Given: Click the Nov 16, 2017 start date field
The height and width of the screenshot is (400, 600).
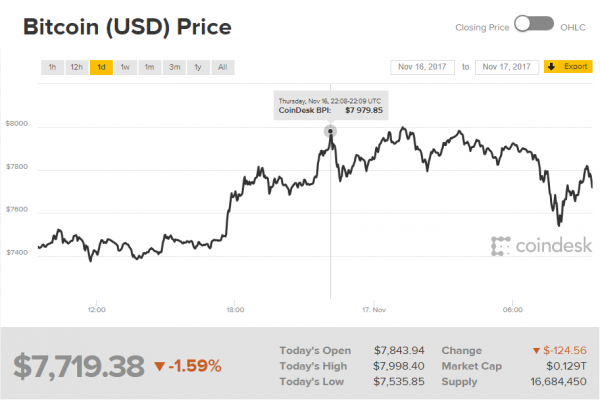Looking at the screenshot, I should pyautogui.click(x=422, y=67).
